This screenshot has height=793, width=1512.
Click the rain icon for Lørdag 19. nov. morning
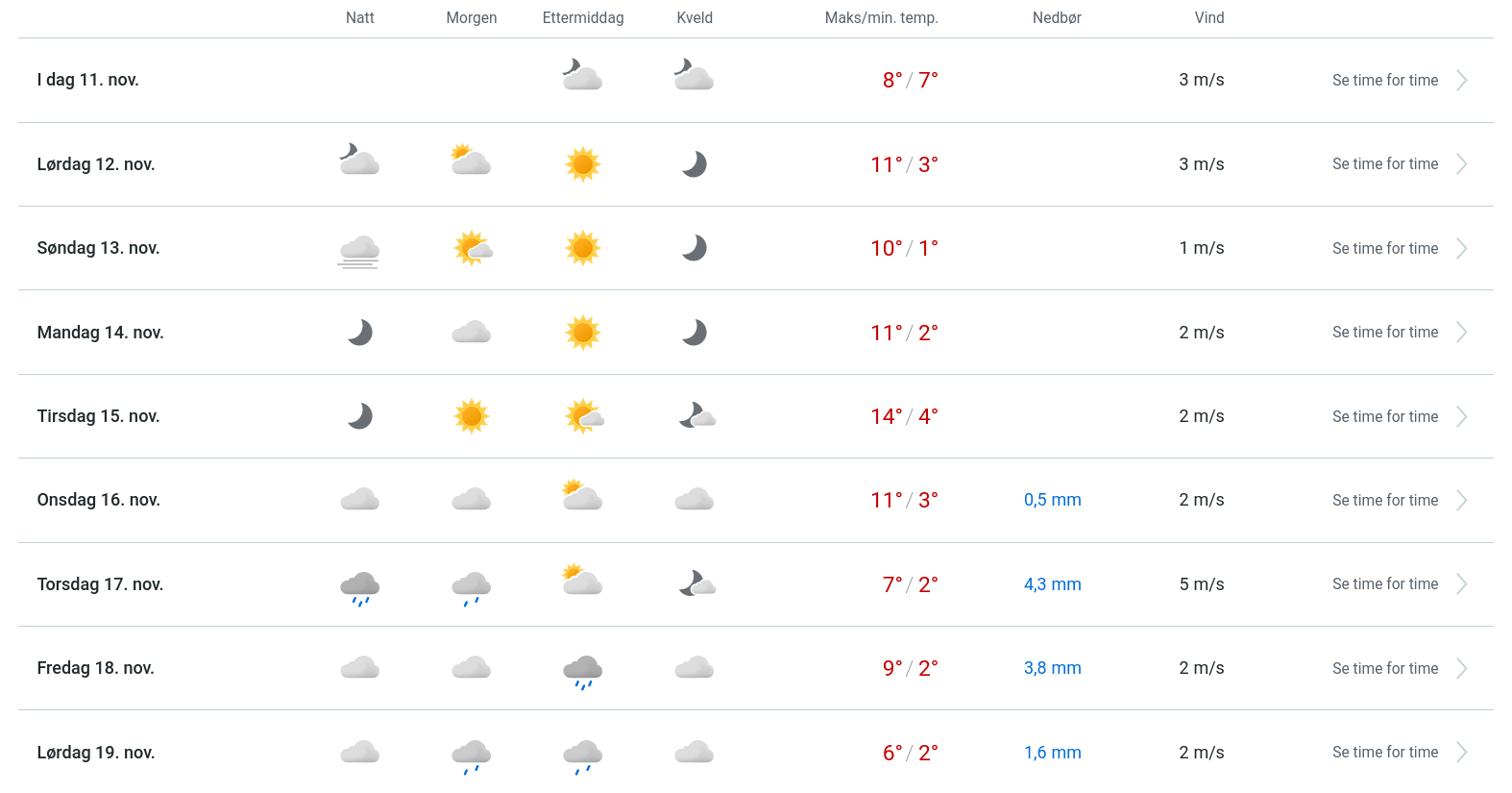pos(472,756)
